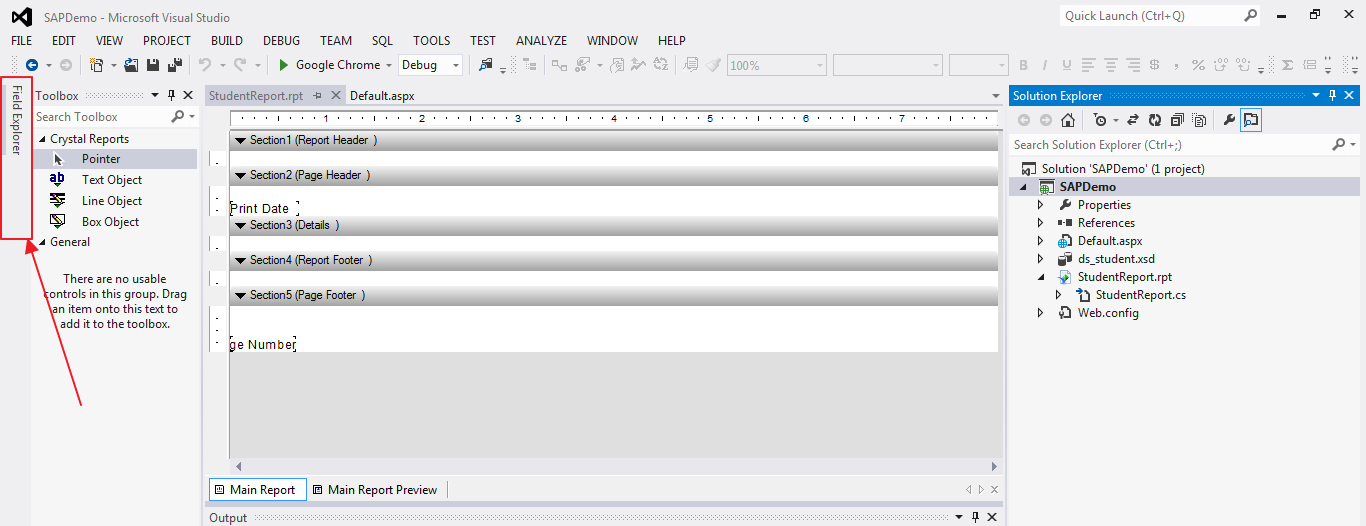The image size is (1366, 526).
Task: Collapse the General toolbox group
Action: 42,242
